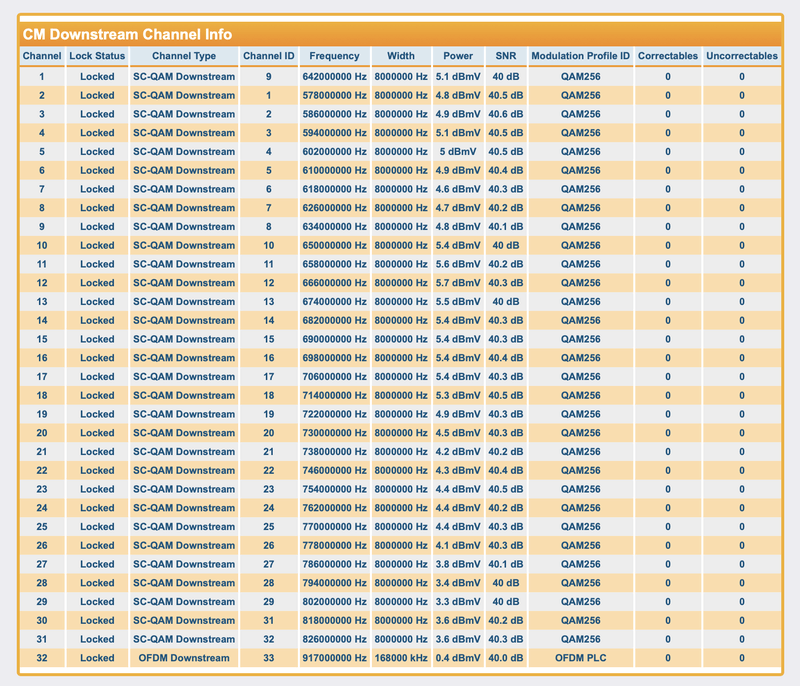This screenshot has width=800, height=686.
Task: Click the 5.3 dBmV power cell
Action: pos(458,395)
